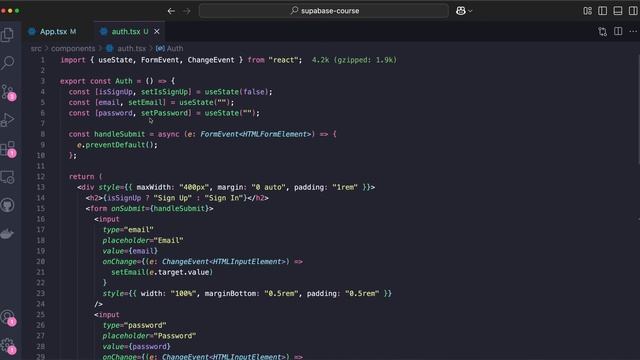640x360 pixels.
Task: Go forward using the navigation arrow
Action: coord(187,11)
